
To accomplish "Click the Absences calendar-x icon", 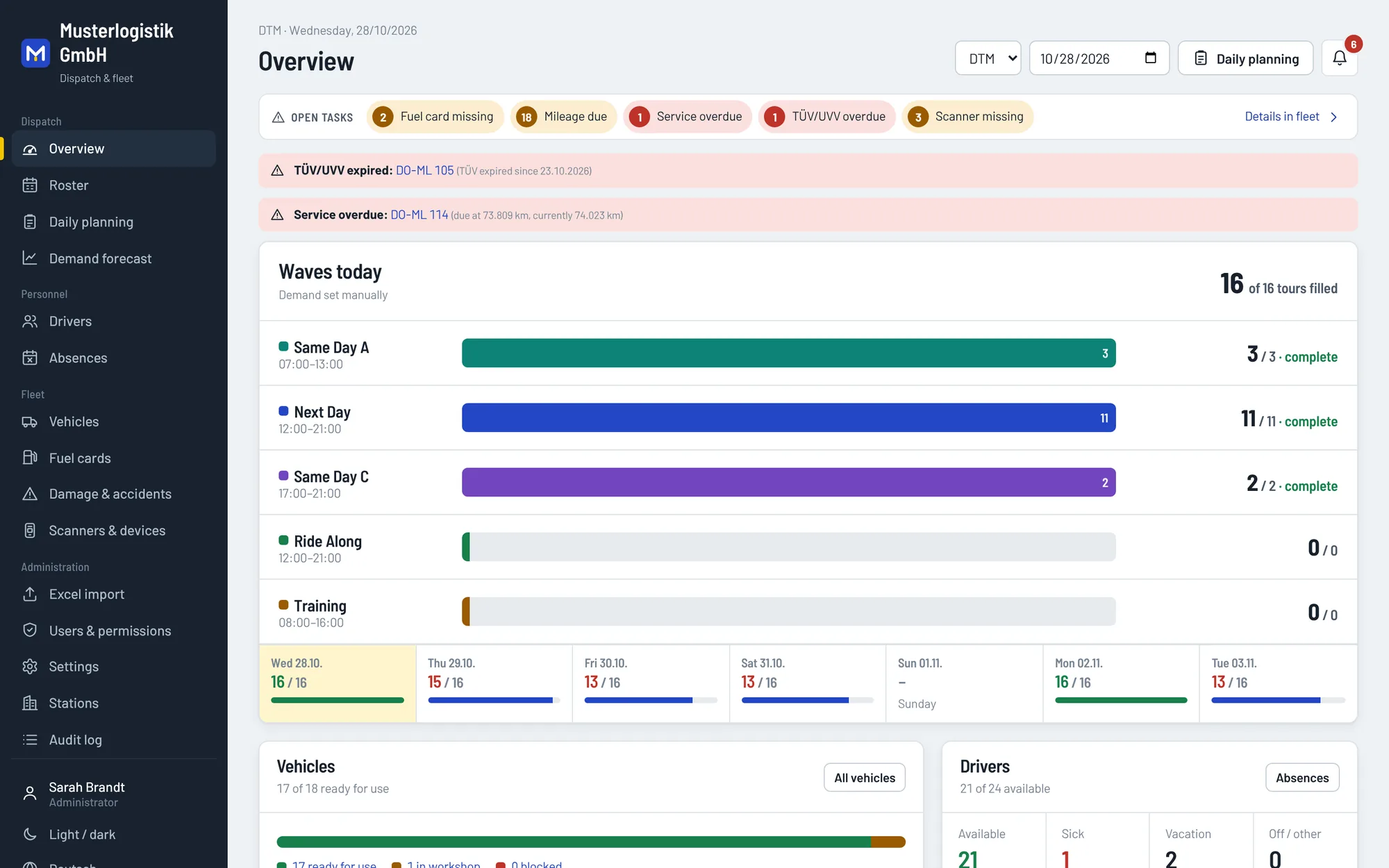I will point(30,358).
